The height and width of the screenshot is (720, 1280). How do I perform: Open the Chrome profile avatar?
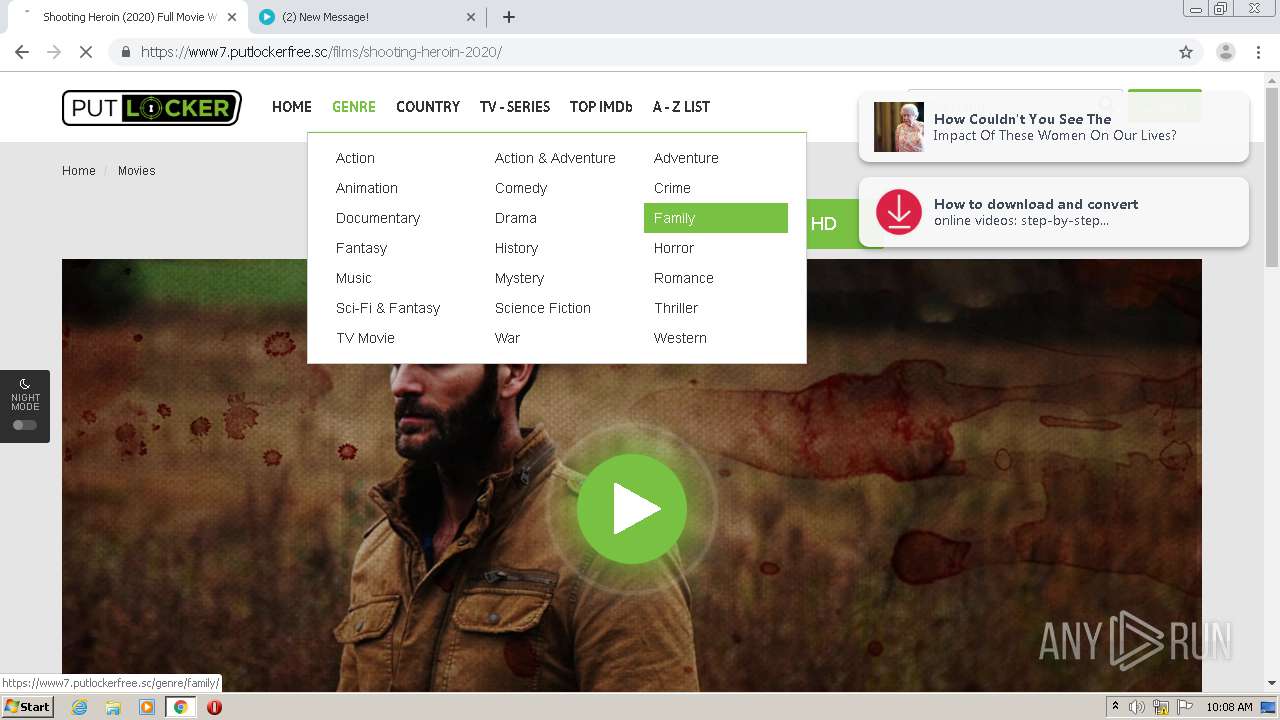pos(1226,52)
